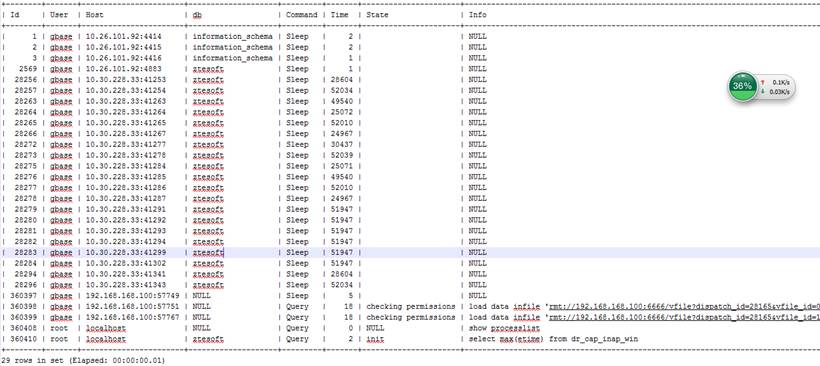The height and width of the screenshot is (366, 820).
Task: Select host 10.30.228.33:41264
Action: [x=126, y=112]
